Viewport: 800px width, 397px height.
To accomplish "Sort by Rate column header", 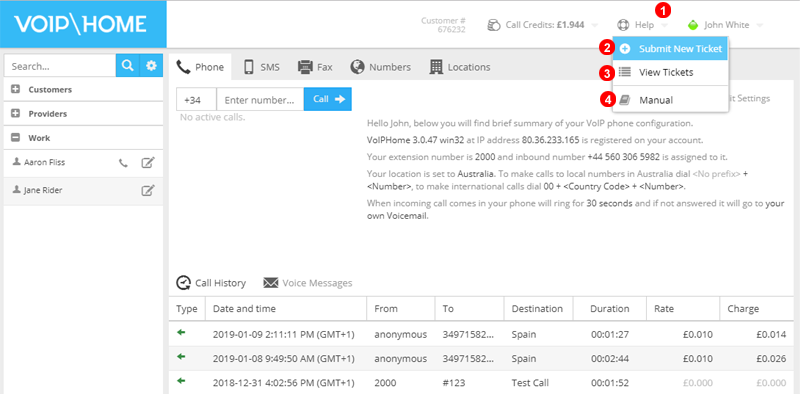I will 683,309.
